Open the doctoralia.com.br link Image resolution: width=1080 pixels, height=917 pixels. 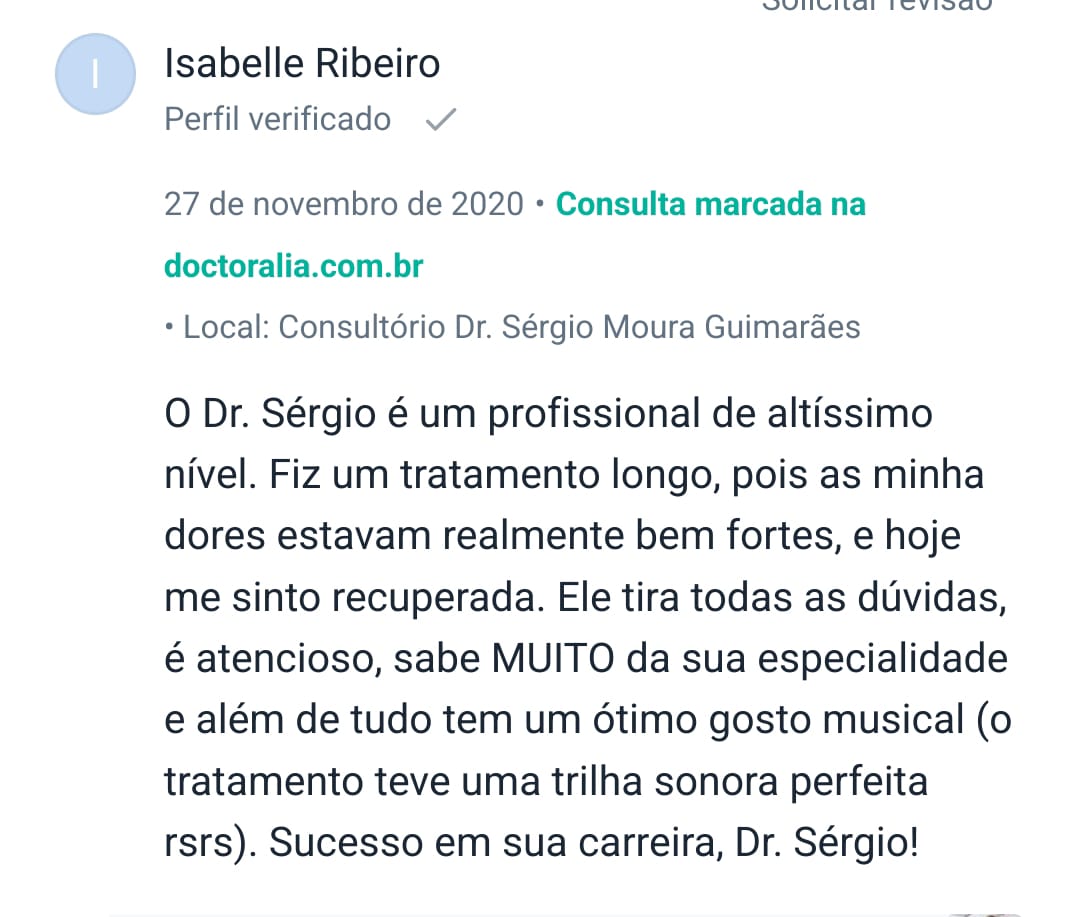293,266
